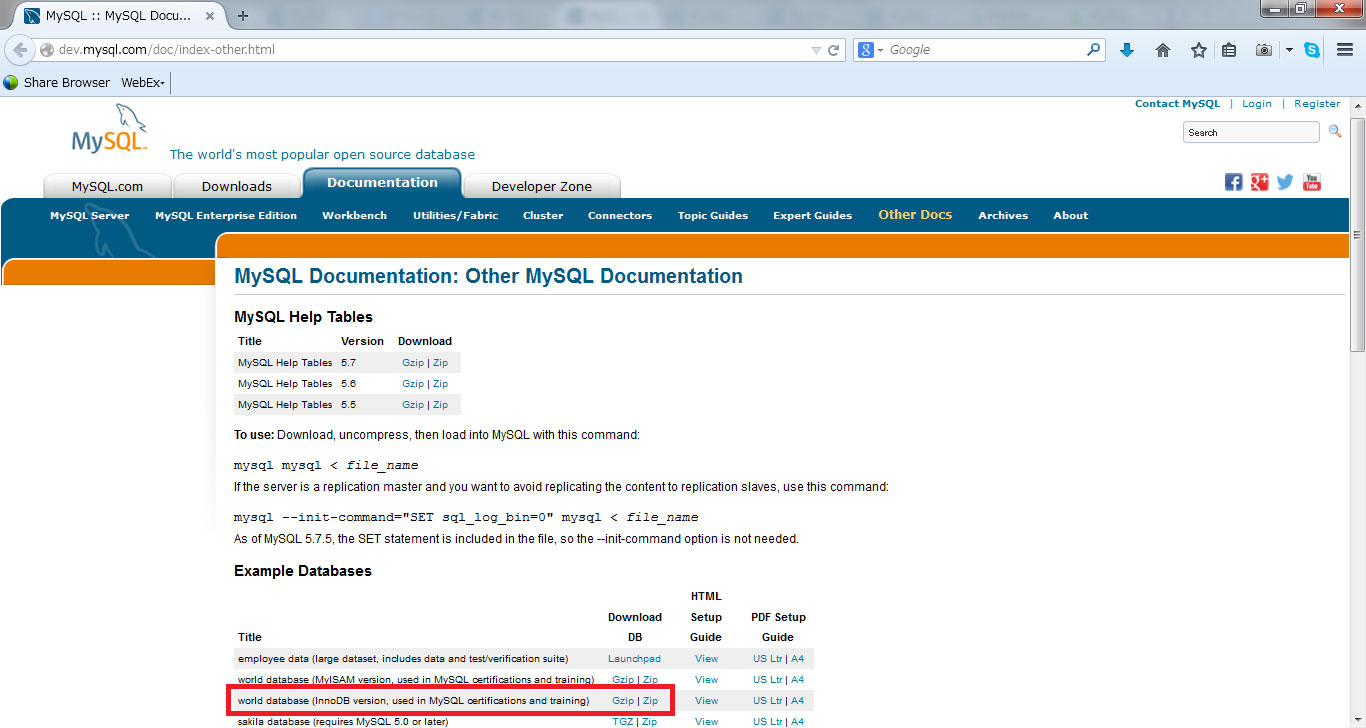Reload page with the refresh icon

[834, 50]
